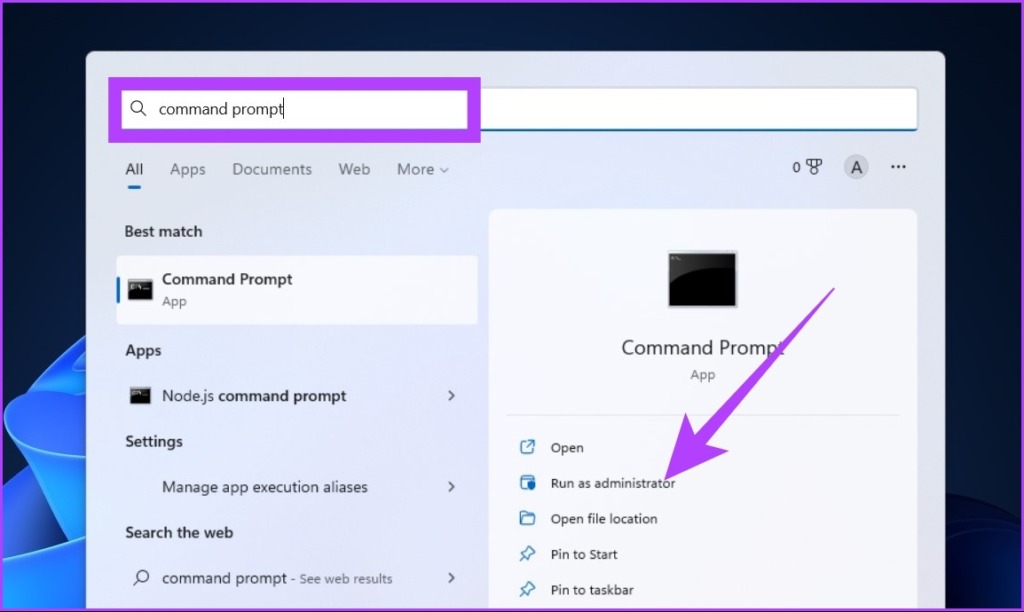The width and height of the screenshot is (1024, 612).
Task: Open Manage app execution aliases setting
Action: pyautogui.click(x=297, y=487)
